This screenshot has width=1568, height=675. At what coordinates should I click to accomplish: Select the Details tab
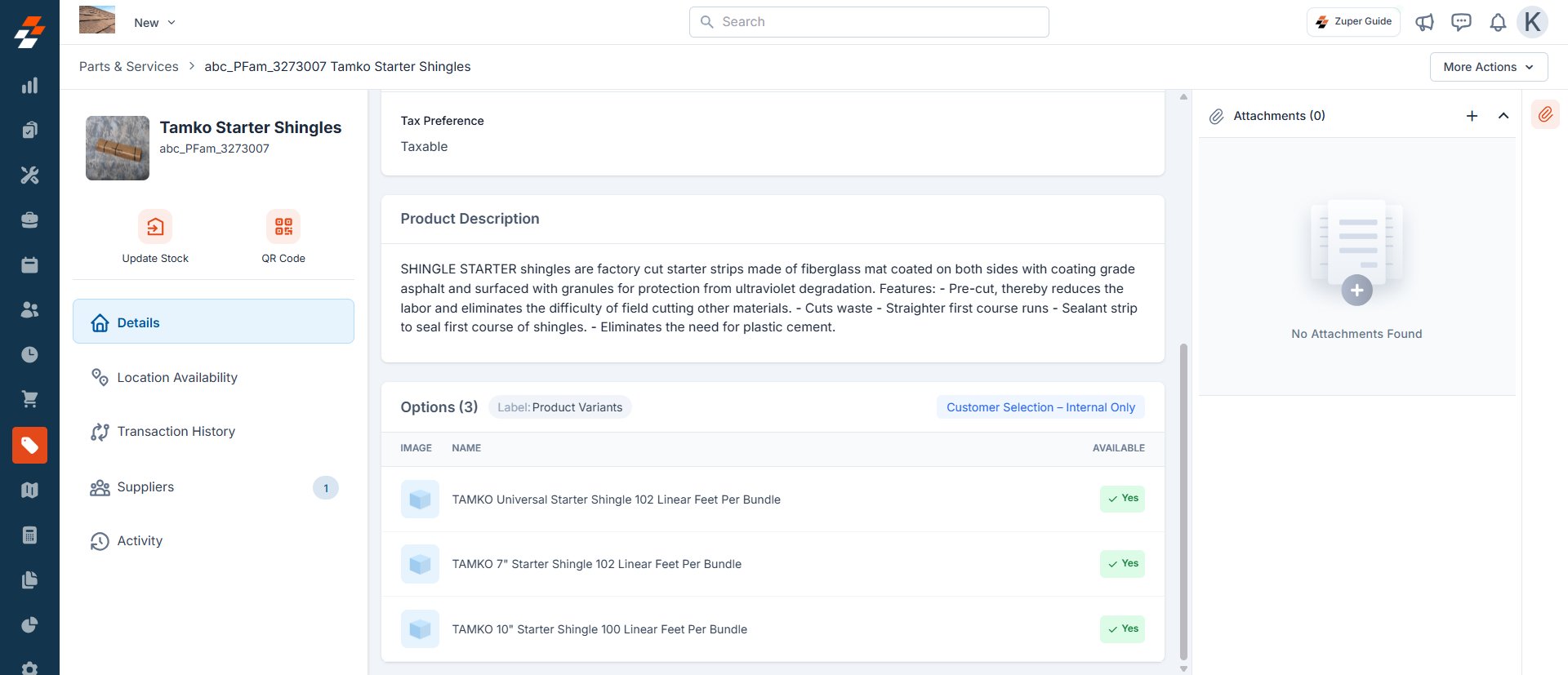tap(213, 322)
